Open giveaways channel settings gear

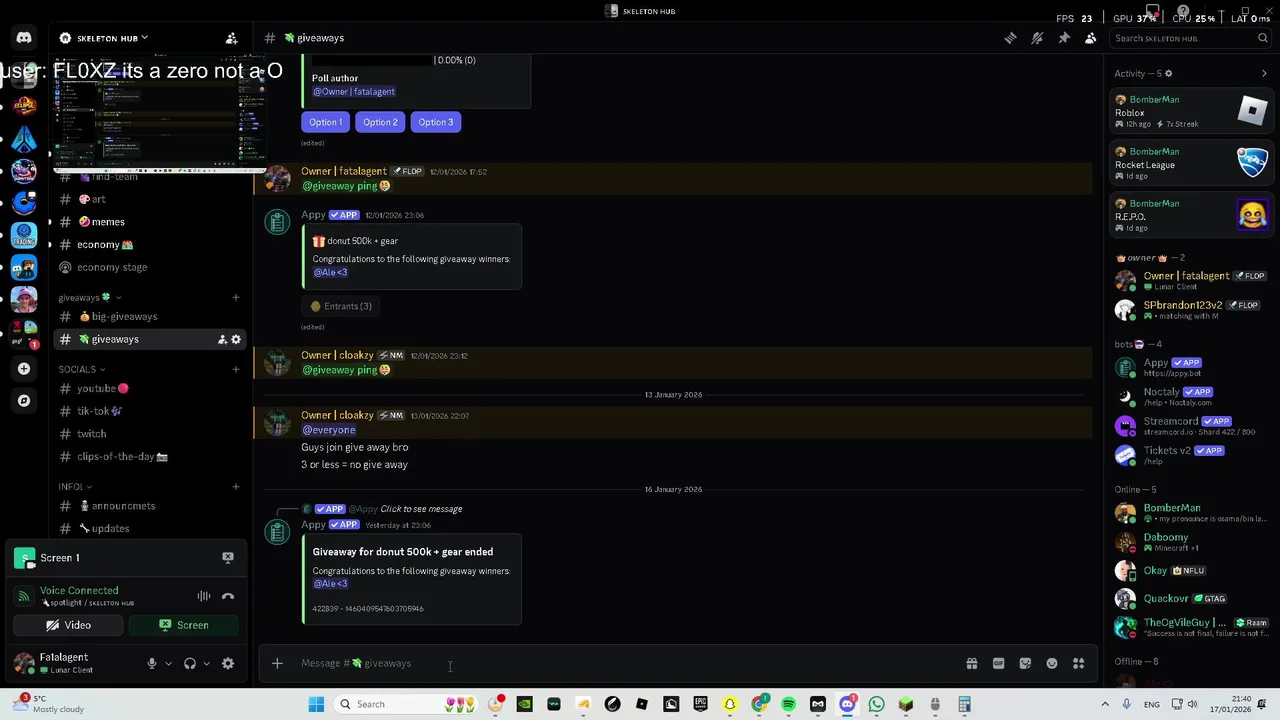(x=236, y=340)
